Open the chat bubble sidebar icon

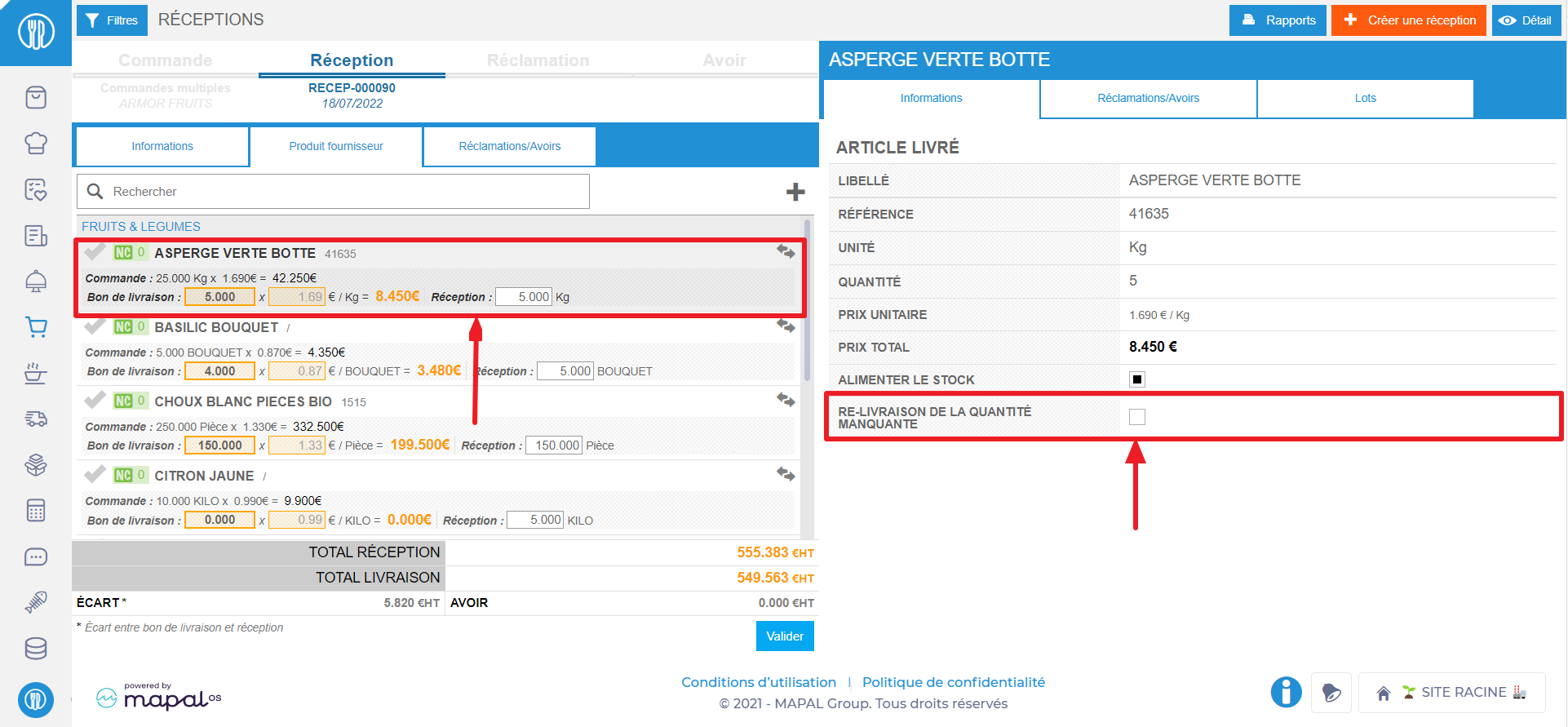point(36,557)
